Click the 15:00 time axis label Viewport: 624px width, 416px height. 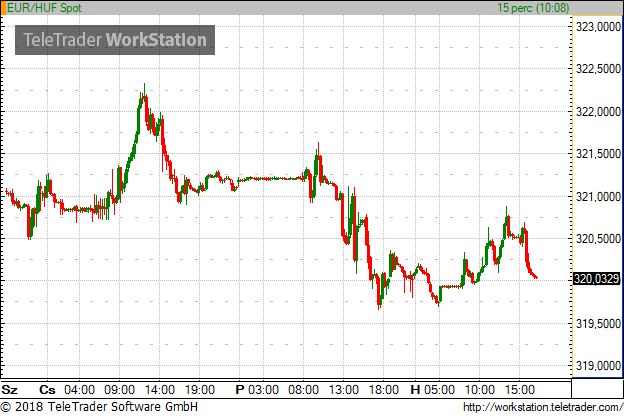click(x=520, y=389)
